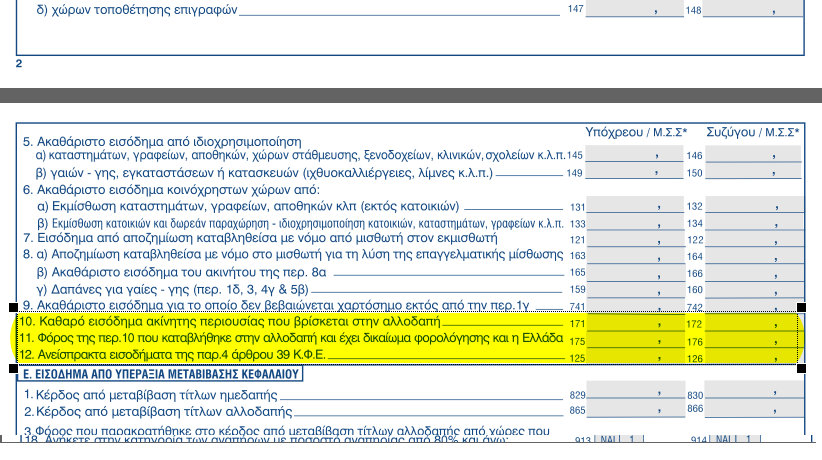Click line '7. Εισόδημα από αποζημίωση καταβληθείσα με νόμο'
This screenshot has height=460, width=822.
click(x=260, y=238)
